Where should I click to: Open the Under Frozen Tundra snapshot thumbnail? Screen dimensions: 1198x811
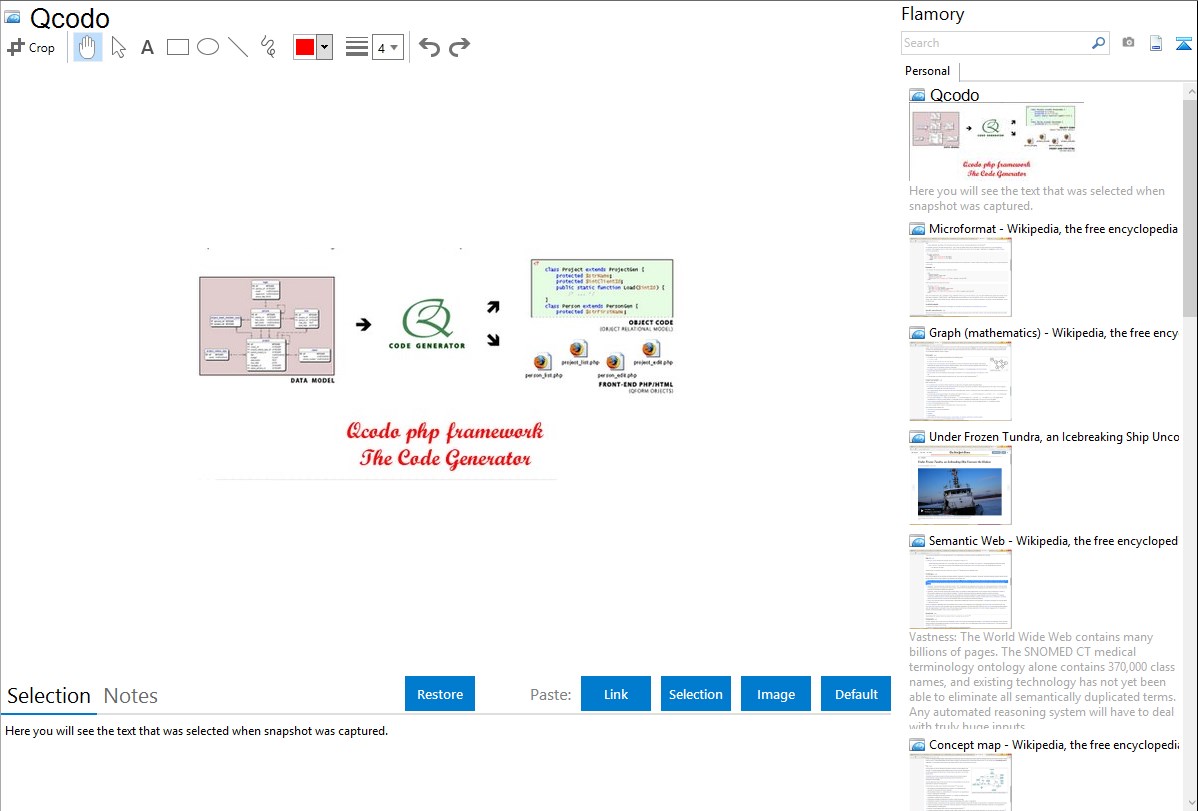960,485
